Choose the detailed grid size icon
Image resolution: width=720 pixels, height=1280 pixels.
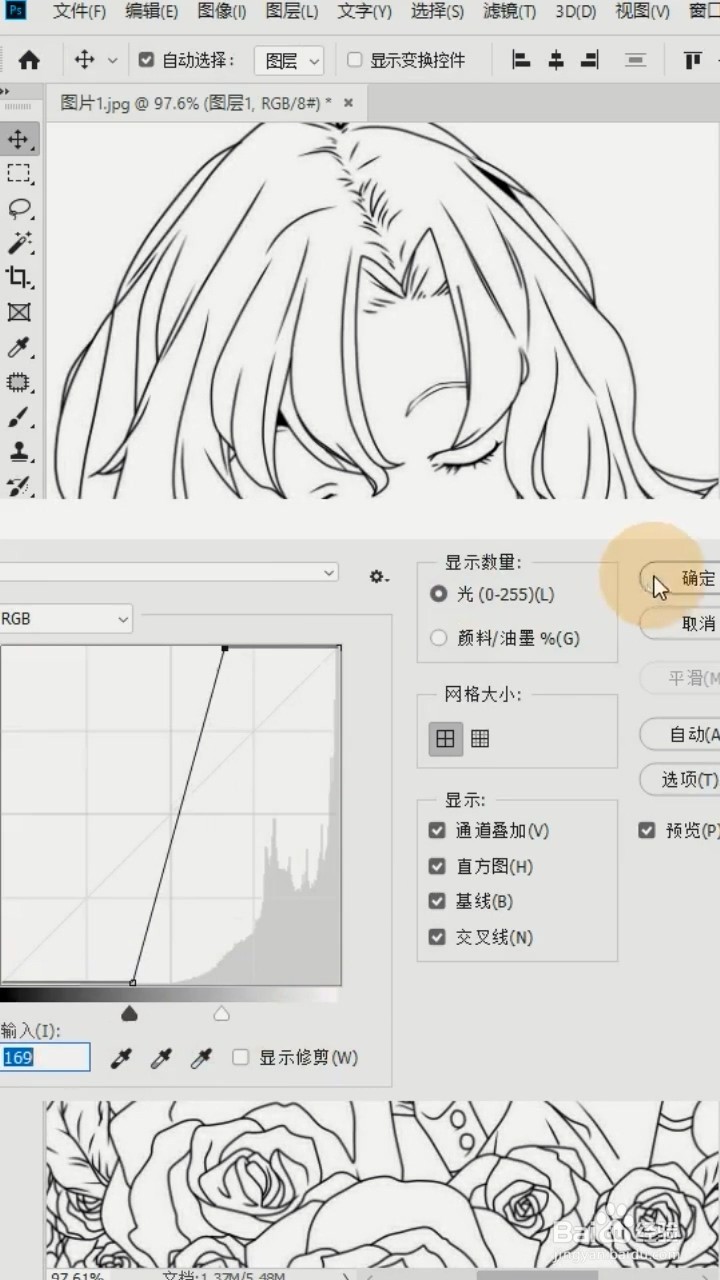(x=480, y=739)
